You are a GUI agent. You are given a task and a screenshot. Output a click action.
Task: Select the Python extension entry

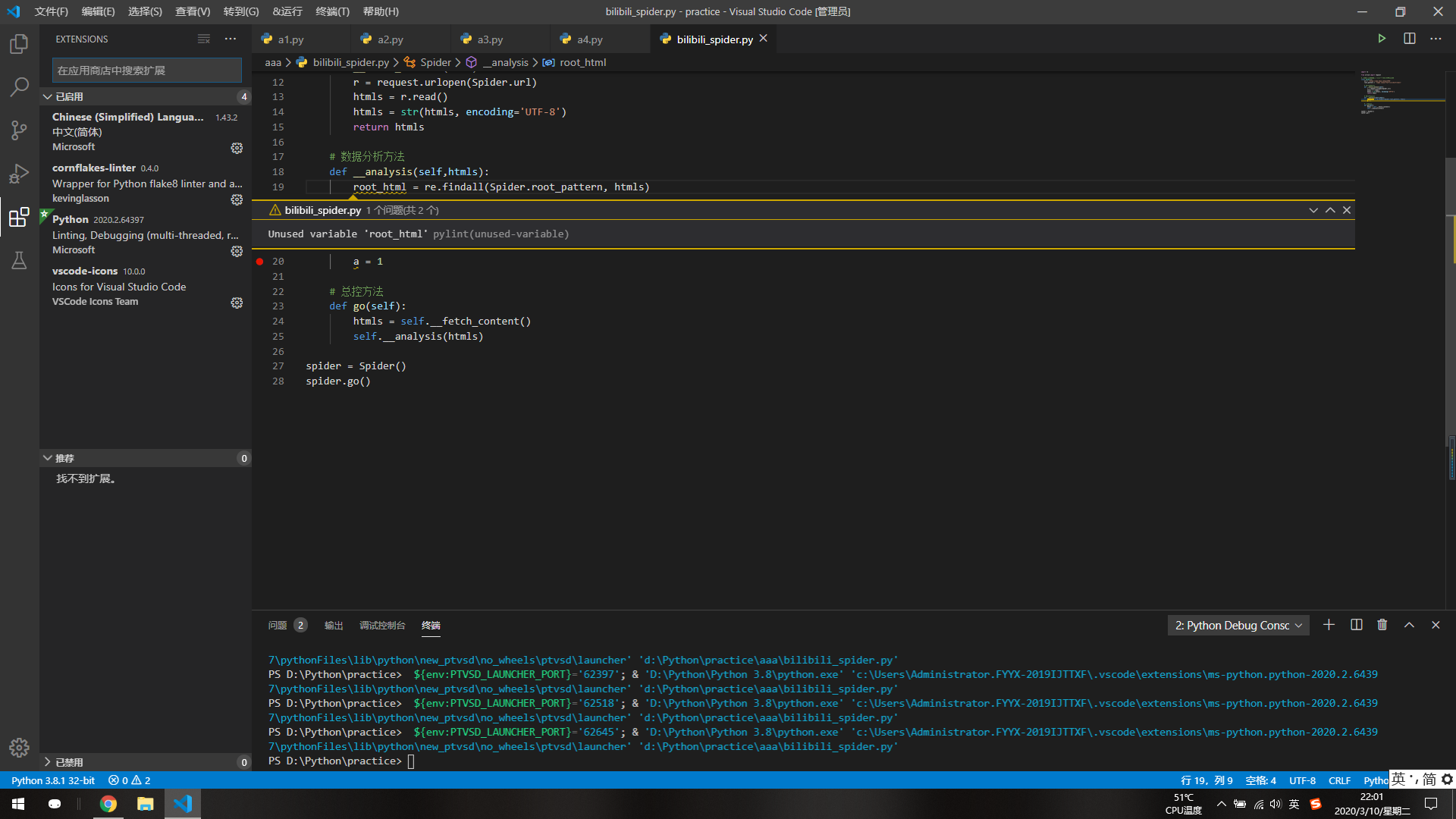[x=146, y=234]
